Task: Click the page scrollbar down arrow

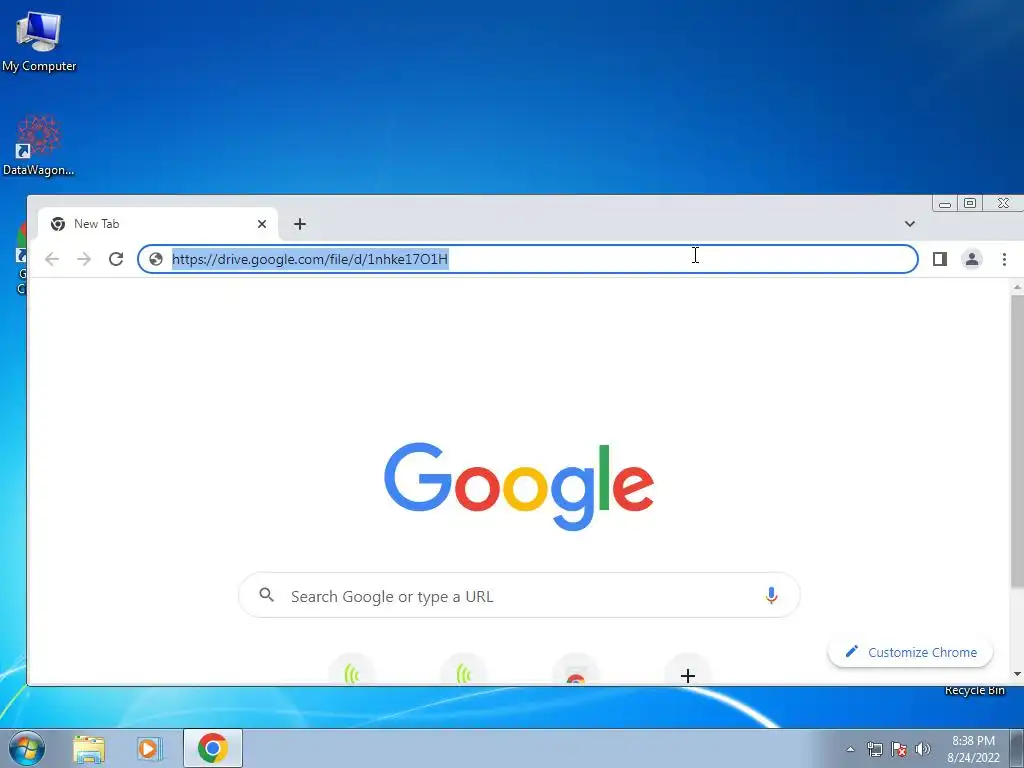Action: point(1017,673)
